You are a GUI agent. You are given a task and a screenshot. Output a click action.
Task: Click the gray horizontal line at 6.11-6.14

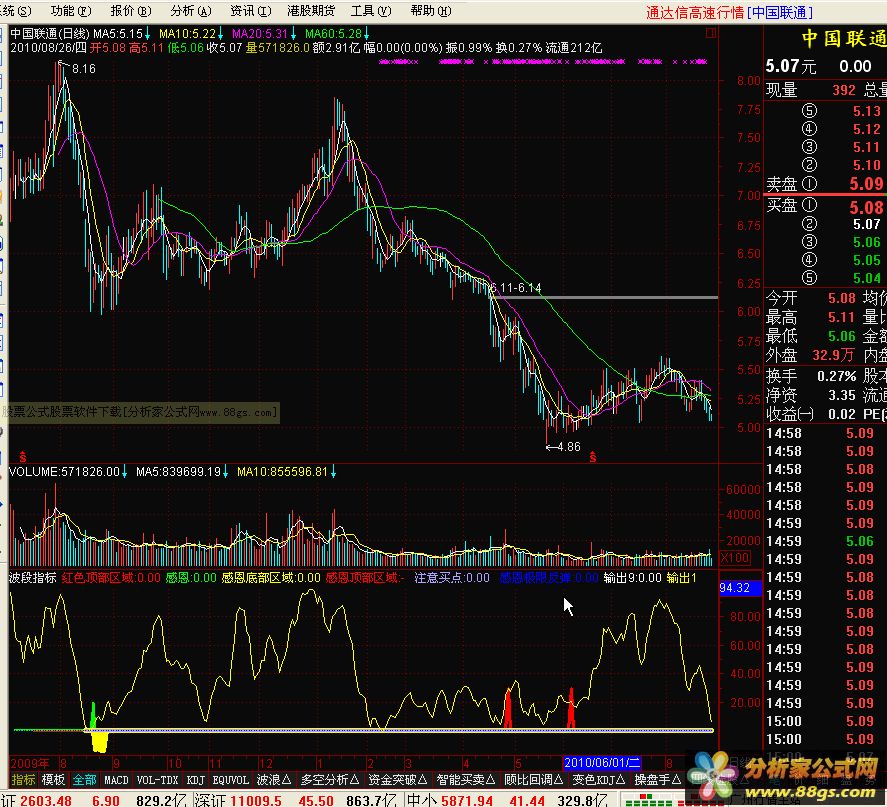(x=605, y=297)
